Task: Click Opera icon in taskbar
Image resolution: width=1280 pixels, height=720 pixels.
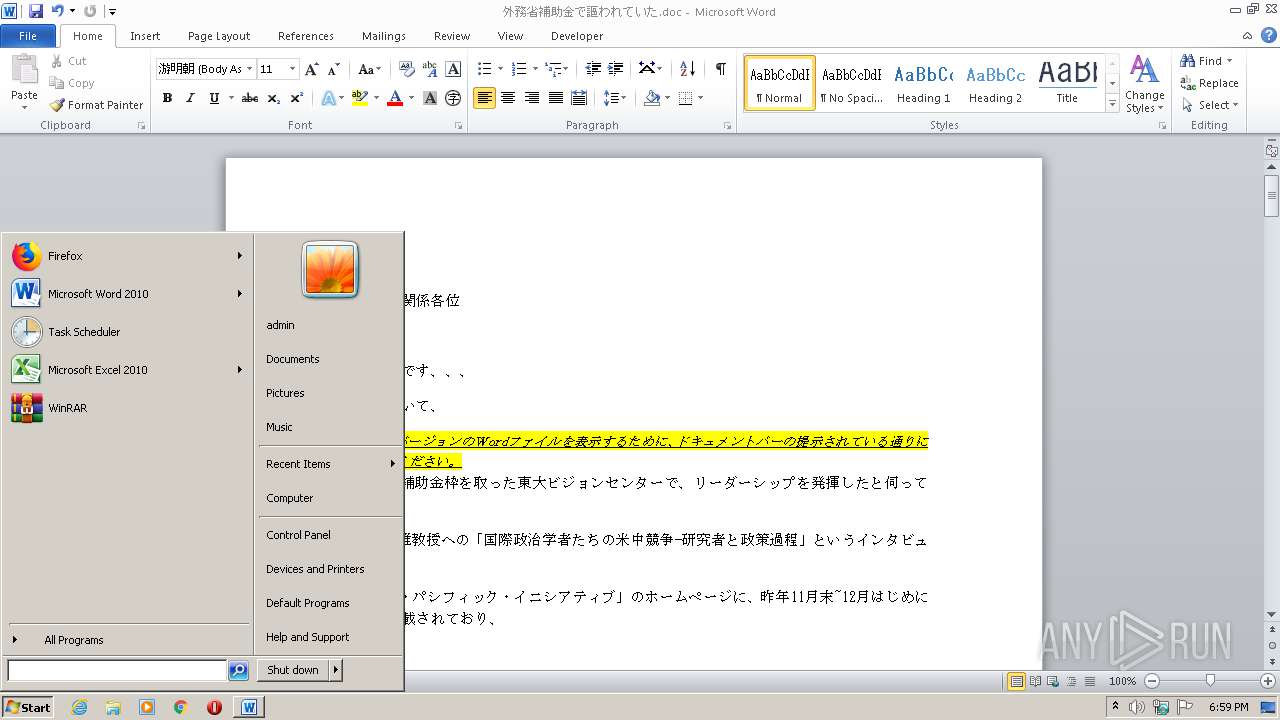Action: [x=214, y=707]
